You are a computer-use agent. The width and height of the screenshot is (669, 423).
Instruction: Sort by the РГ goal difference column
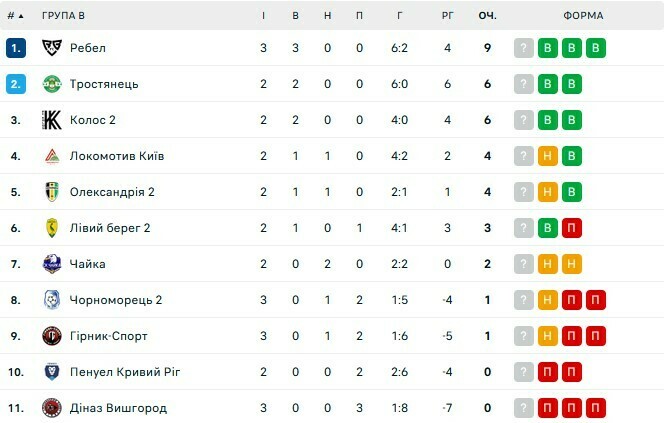(x=447, y=16)
